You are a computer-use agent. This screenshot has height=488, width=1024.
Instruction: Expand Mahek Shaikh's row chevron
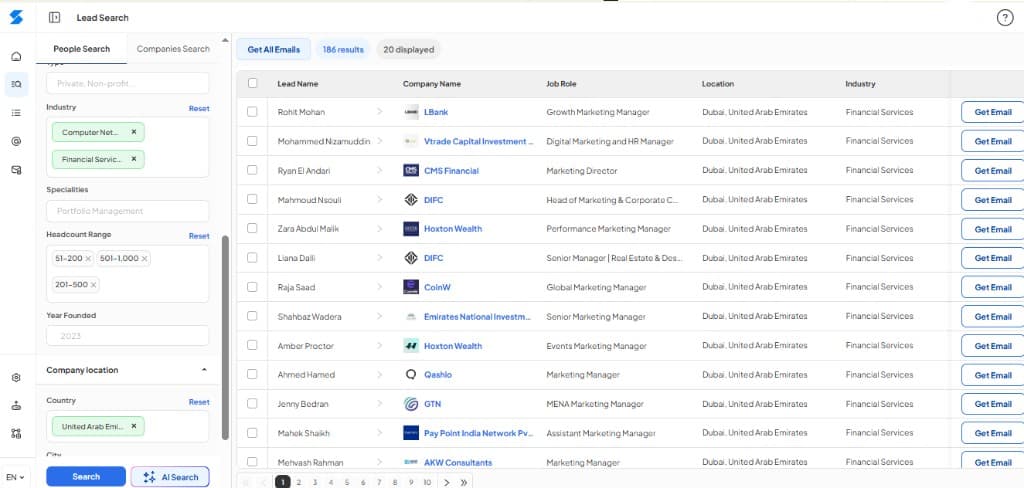(x=379, y=433)
